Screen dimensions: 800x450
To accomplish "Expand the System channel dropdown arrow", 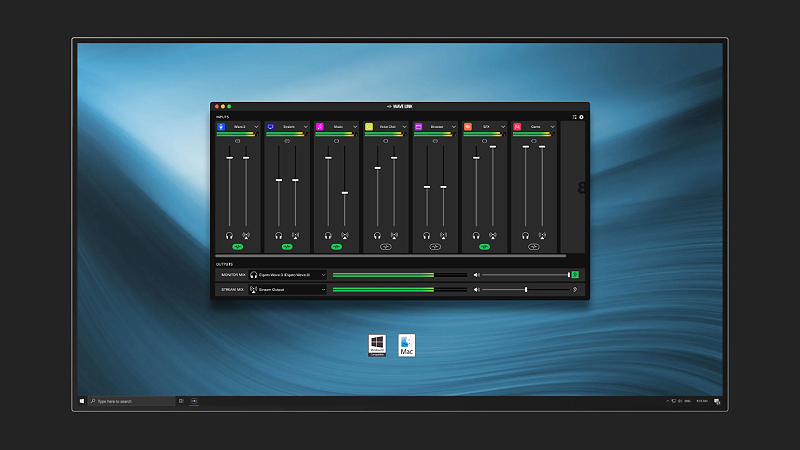I will (x=307, y=127).
